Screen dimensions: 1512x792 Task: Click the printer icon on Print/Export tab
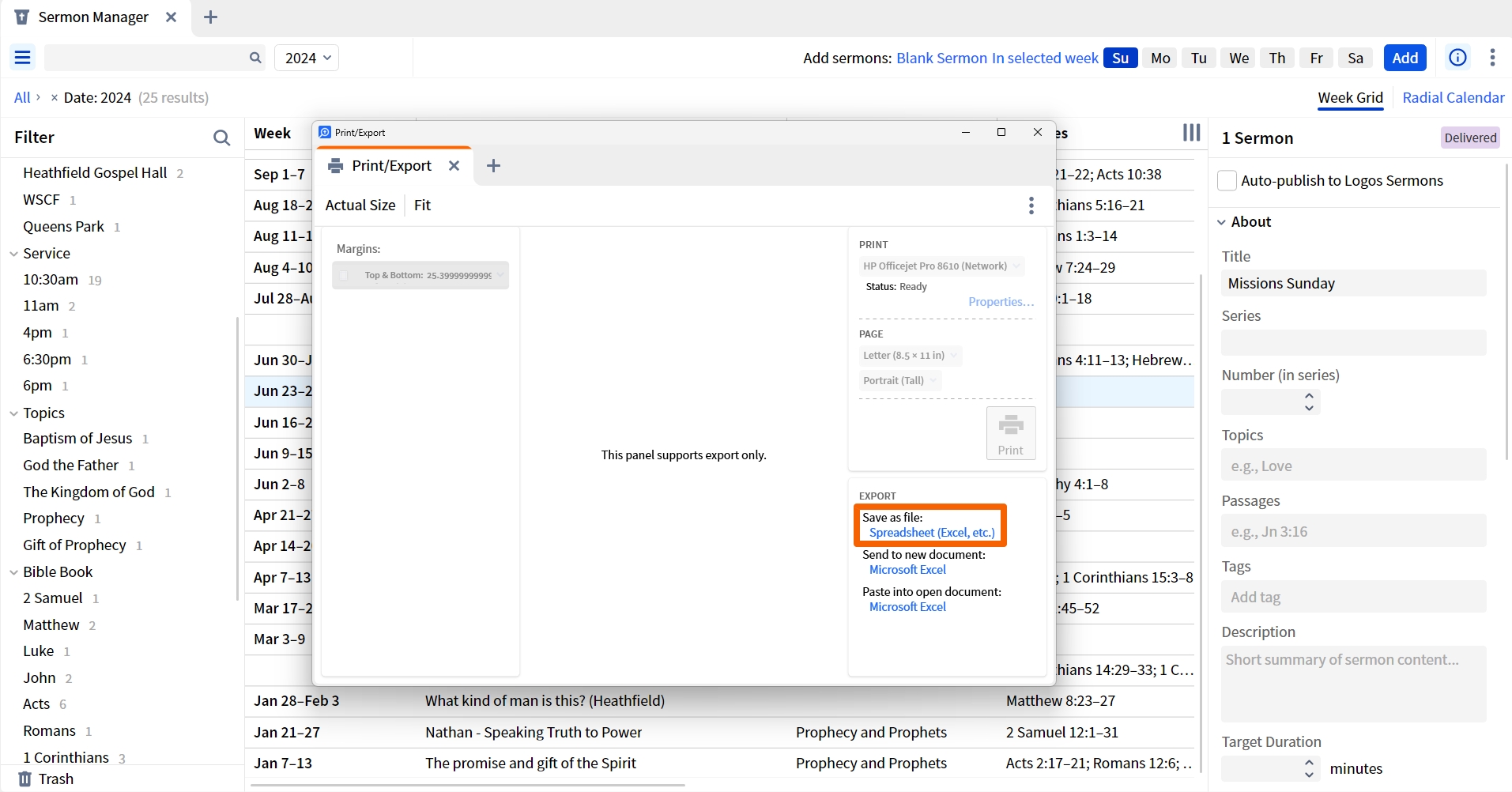[x=336, y=165]
